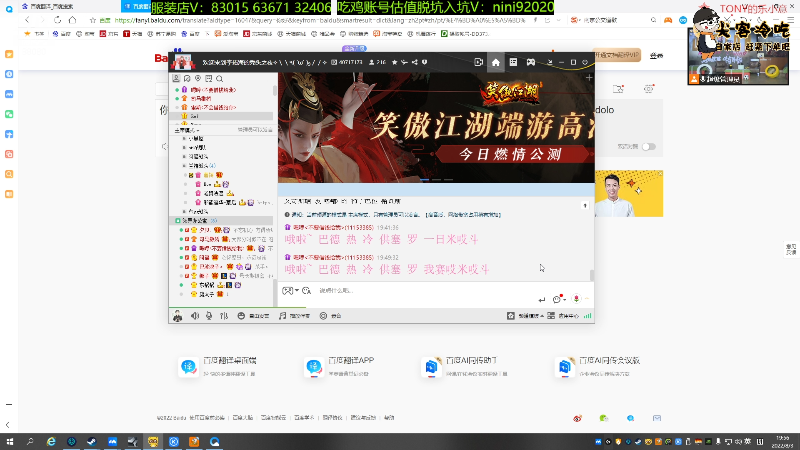Click the emoji search icon in chat toolbar

[x=306, y=290]
